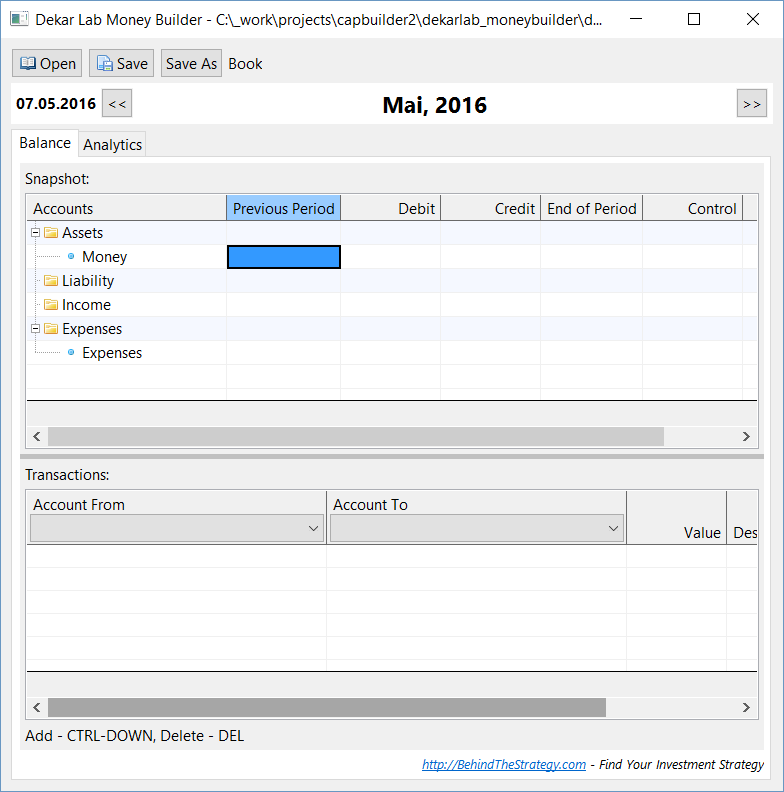This screenshot has width=784, height=792.
Task: Open the BehindTheStrategy.com link
Action: click(504, 764)
